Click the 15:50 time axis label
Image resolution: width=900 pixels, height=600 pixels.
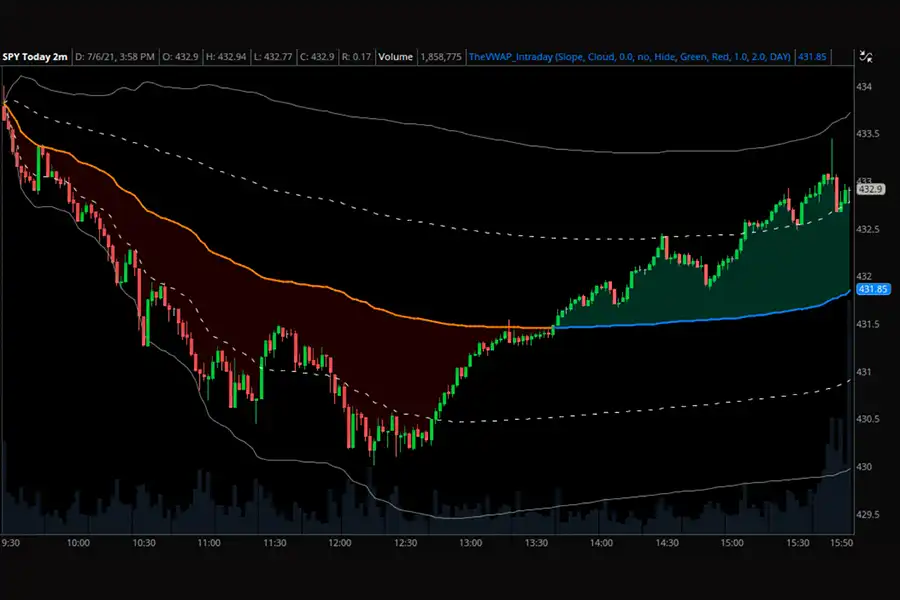841,543
